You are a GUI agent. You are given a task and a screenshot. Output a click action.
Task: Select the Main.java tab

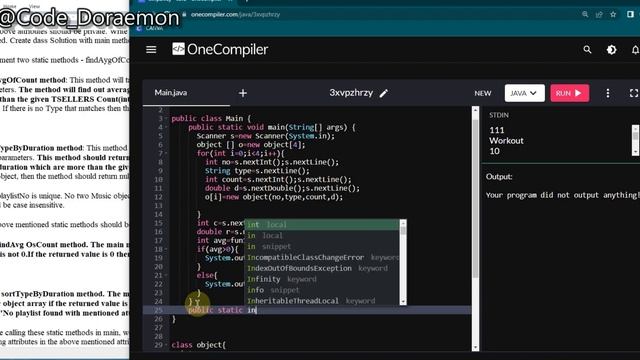pyautogui.click(x=171, y=93)
